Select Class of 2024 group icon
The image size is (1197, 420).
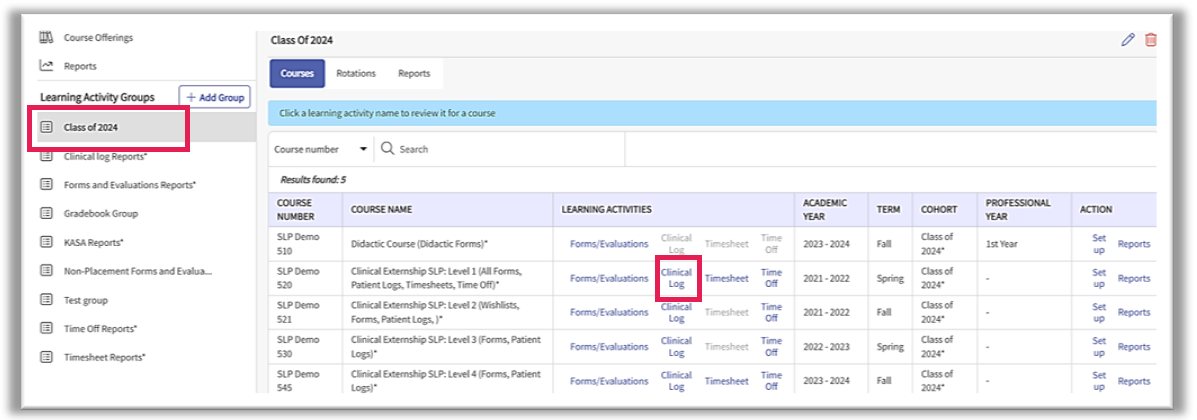pyautogui.click(x=47, y=127)
